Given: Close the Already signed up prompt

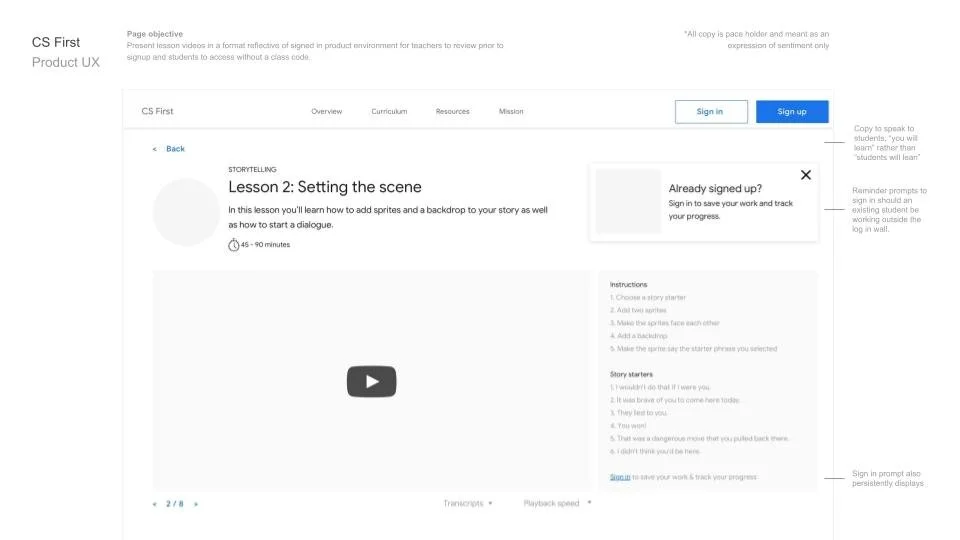Looking at the screenshot, I should (806, 175).
